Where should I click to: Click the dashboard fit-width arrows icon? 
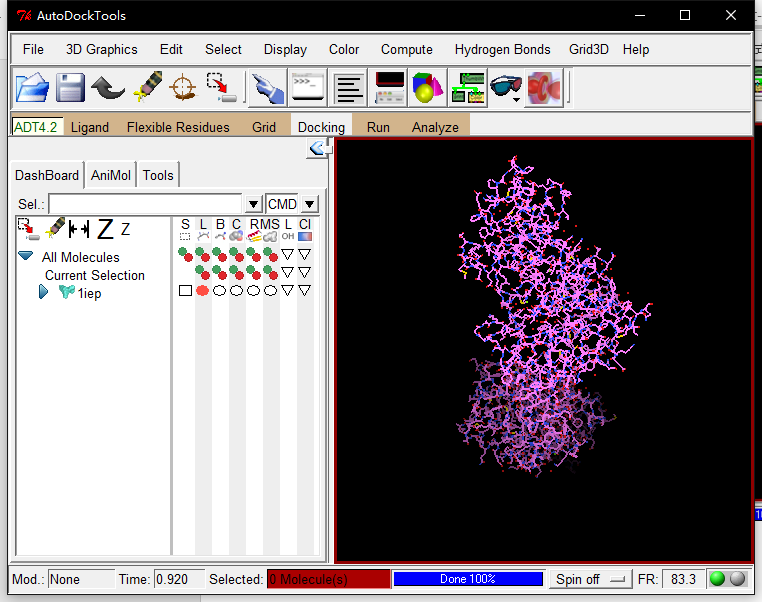[79, 229]
